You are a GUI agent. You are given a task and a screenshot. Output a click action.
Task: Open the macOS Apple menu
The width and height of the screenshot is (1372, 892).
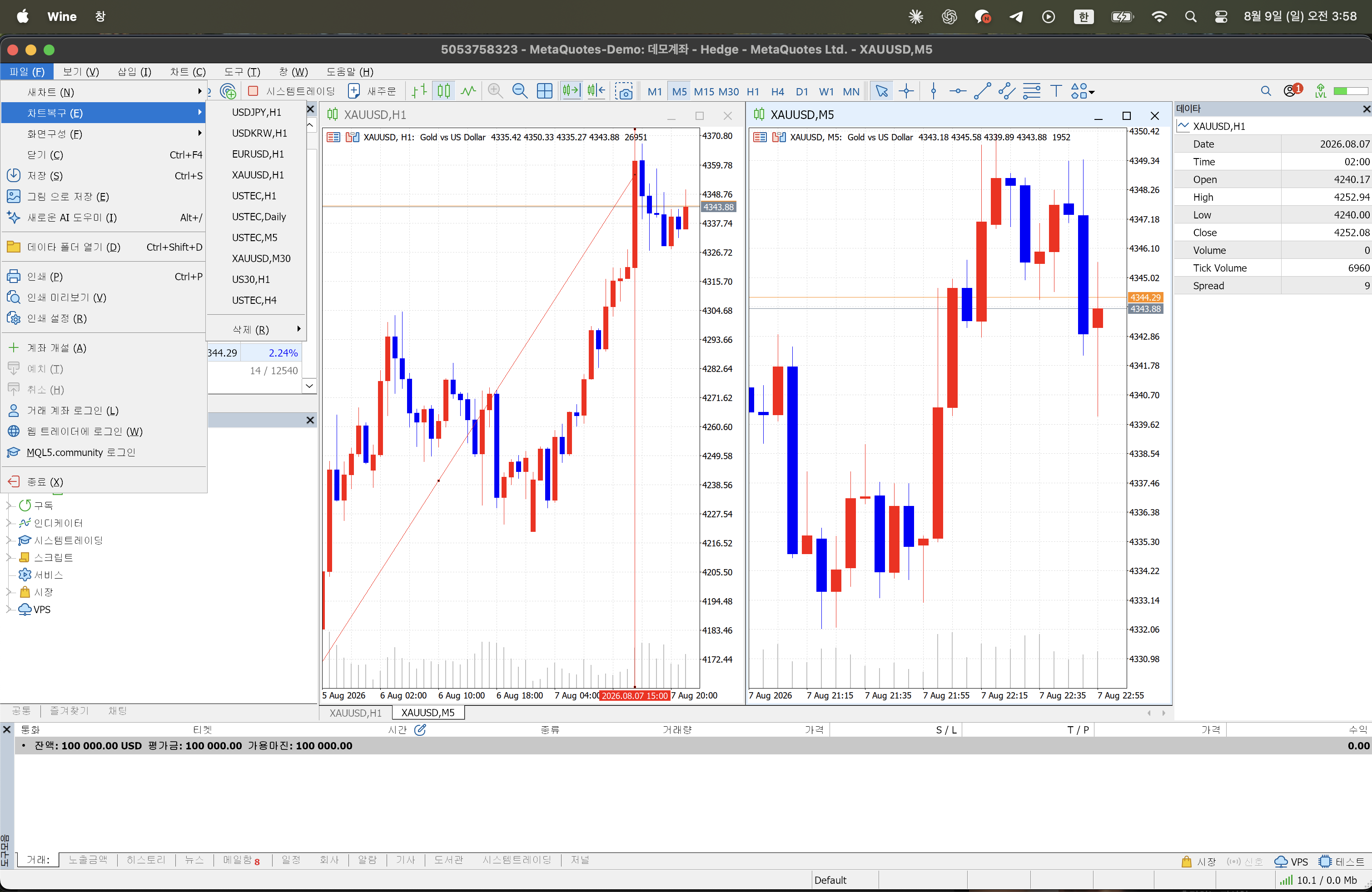coord(22,16)
